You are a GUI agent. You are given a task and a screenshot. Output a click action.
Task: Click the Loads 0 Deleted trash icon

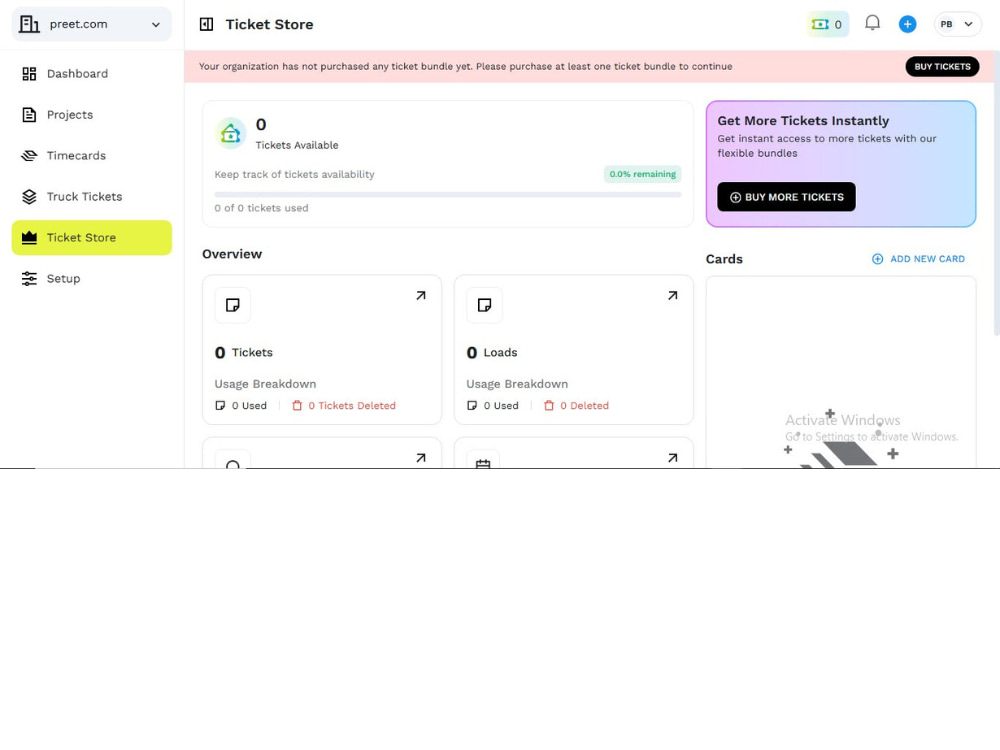point(549,406)
